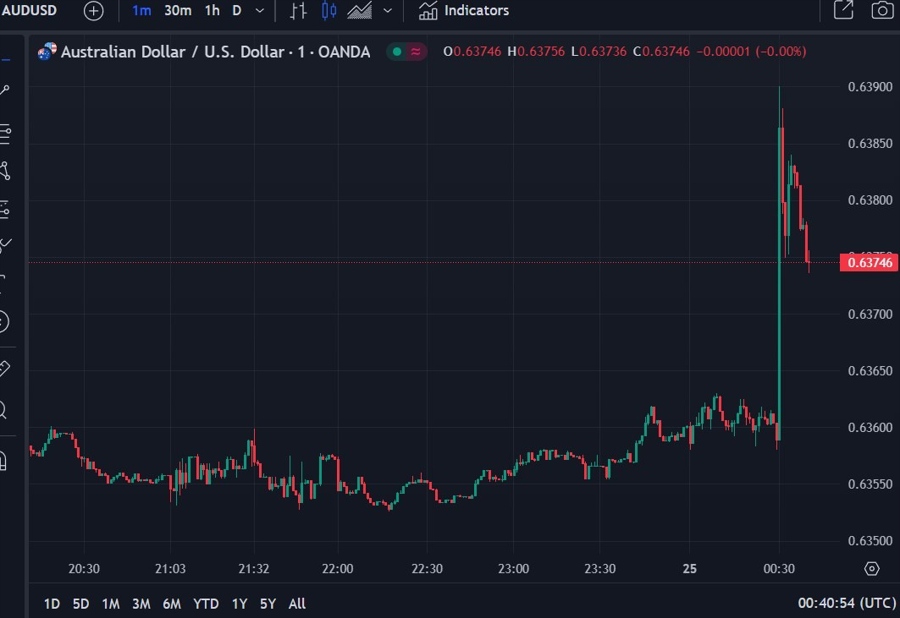The width and height of the screenshot is (900, 618).
Task: Click the close value C0.63746
Action: [661, 52]
